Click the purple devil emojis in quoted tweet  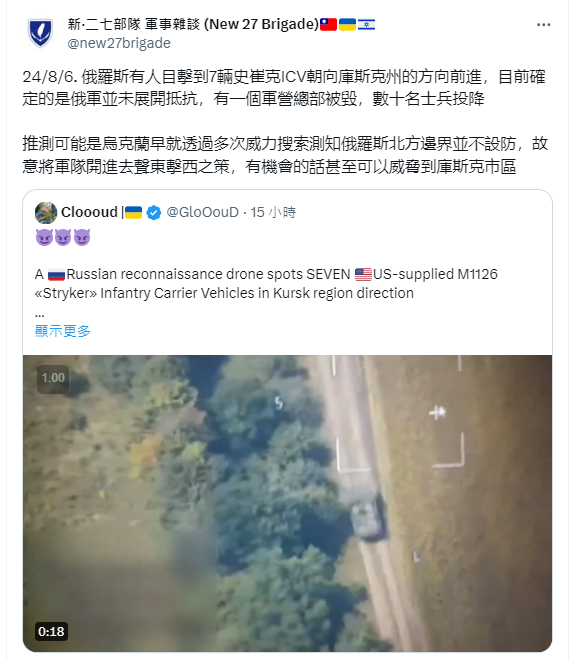click(x=63, y=237)
